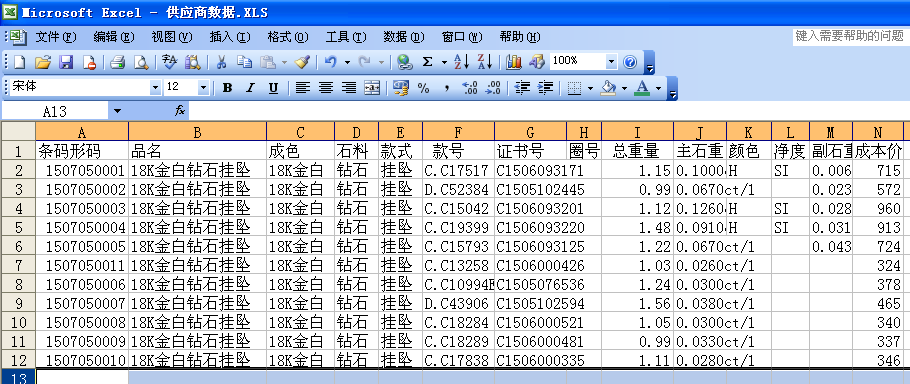Select the cell containing C.C17517
910x384 pixels.
pyautogui.click(x=458, y=171)
